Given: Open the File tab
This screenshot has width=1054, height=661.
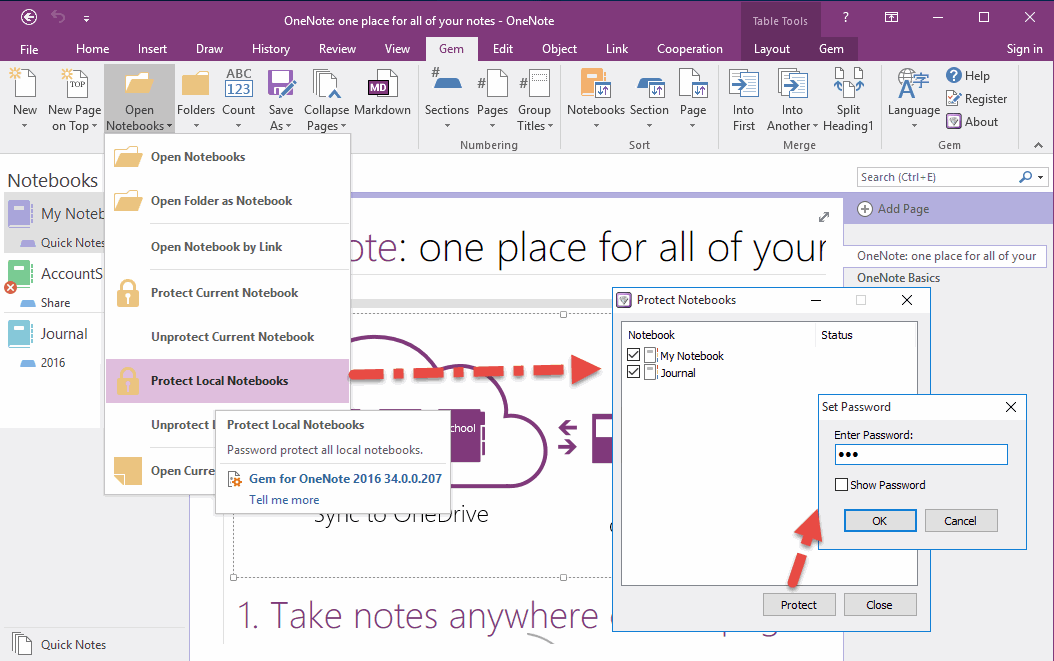Looking at the screenshot, I should (29, 49).
